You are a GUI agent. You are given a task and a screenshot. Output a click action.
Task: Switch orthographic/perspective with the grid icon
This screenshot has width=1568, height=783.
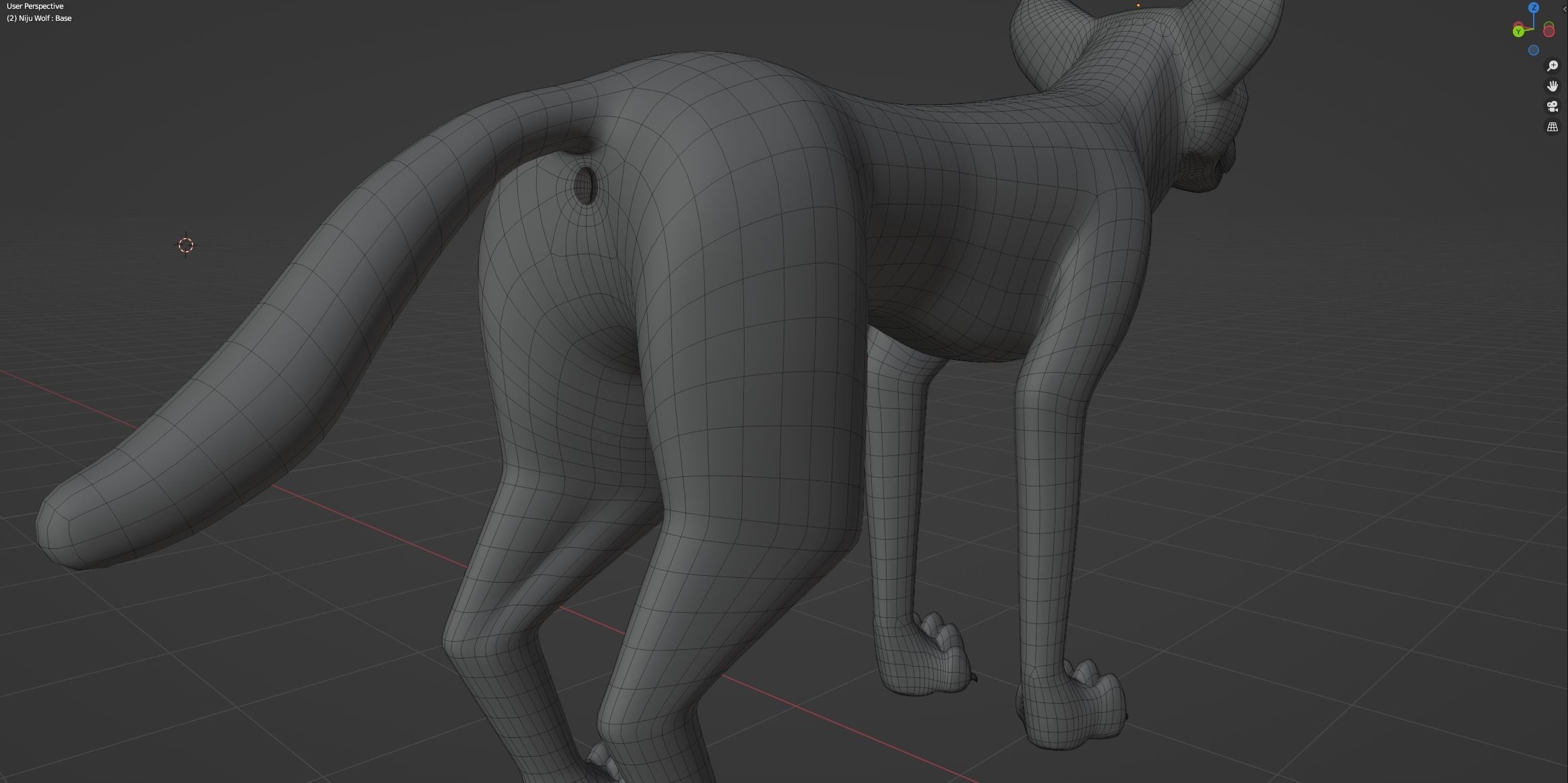pos(1553,126)
